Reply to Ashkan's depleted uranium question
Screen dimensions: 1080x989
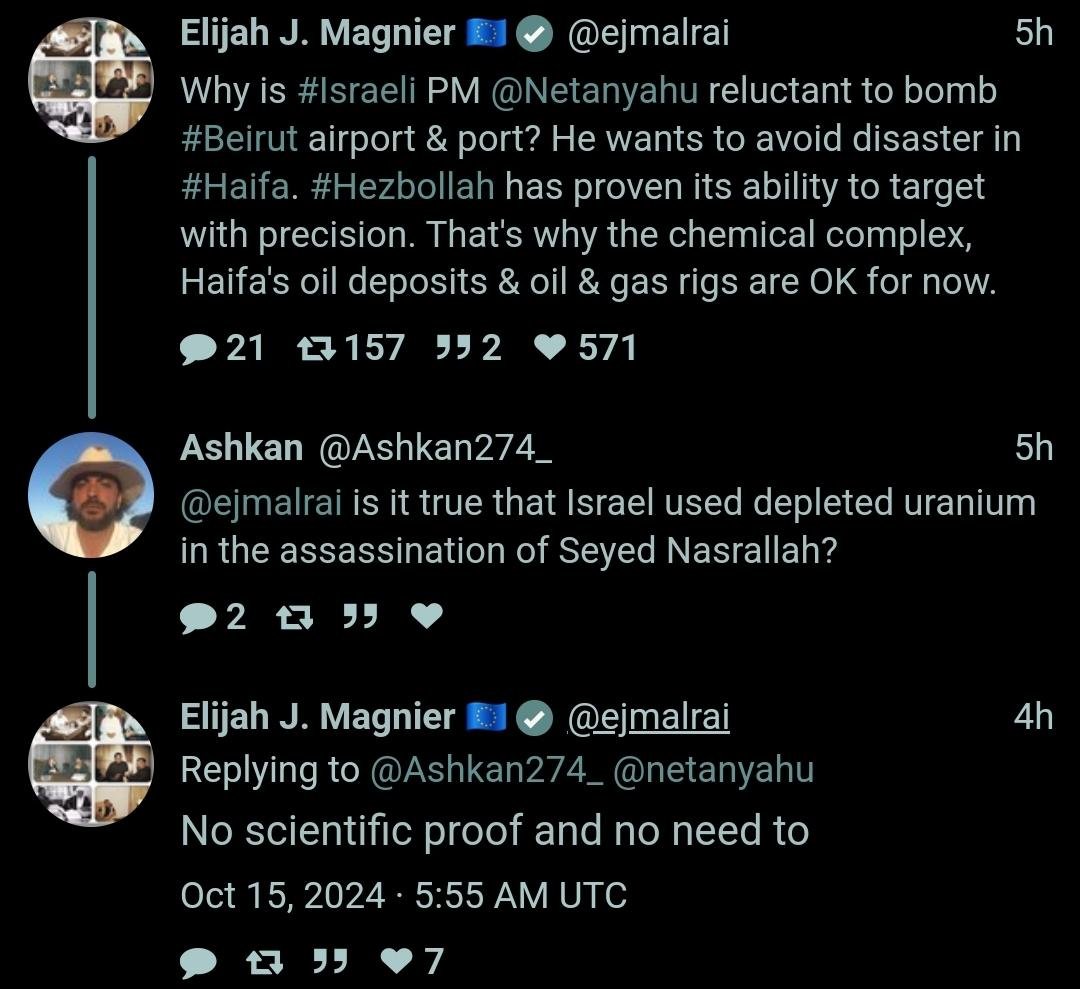point(199,617)
